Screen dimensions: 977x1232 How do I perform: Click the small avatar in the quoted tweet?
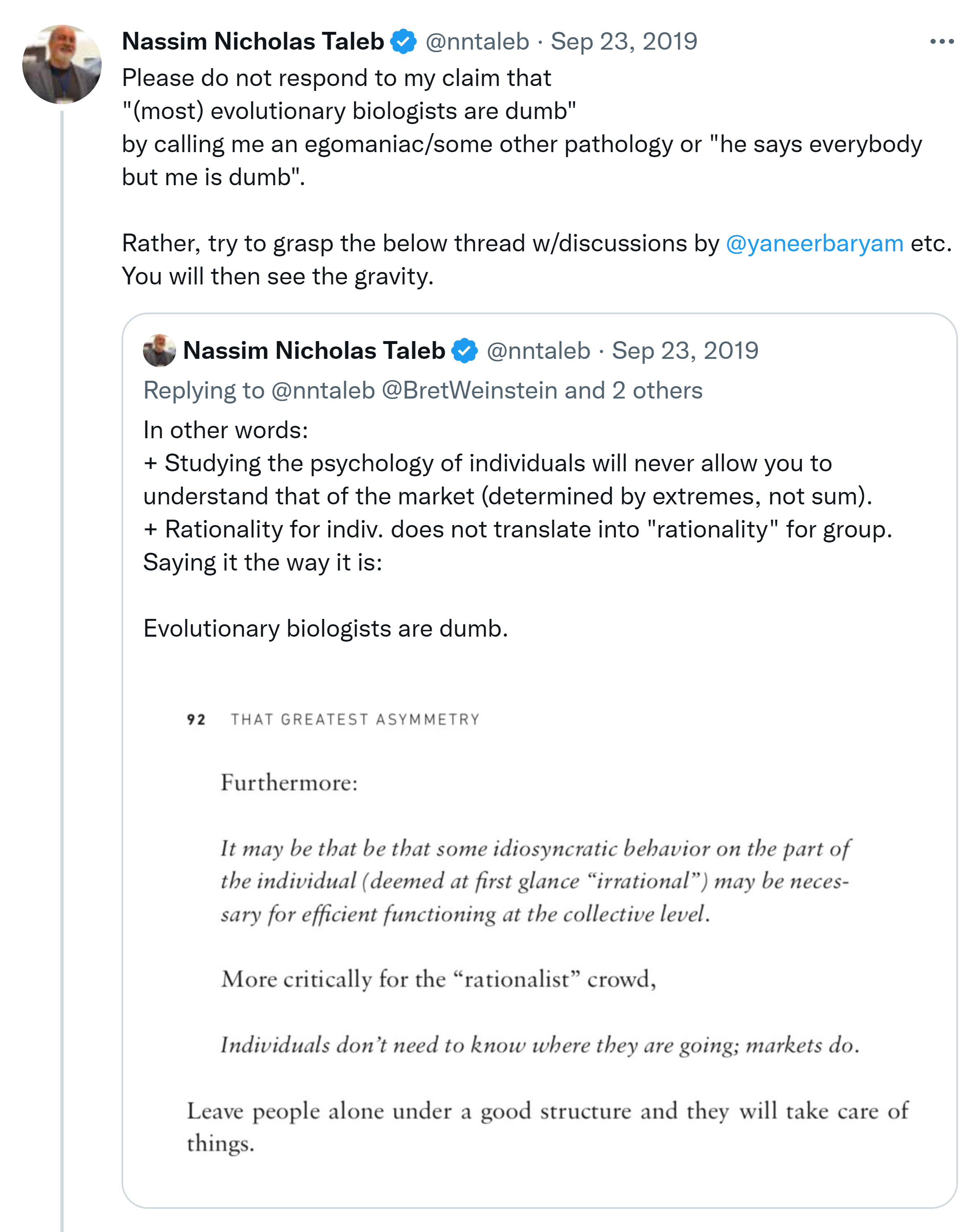160,350
